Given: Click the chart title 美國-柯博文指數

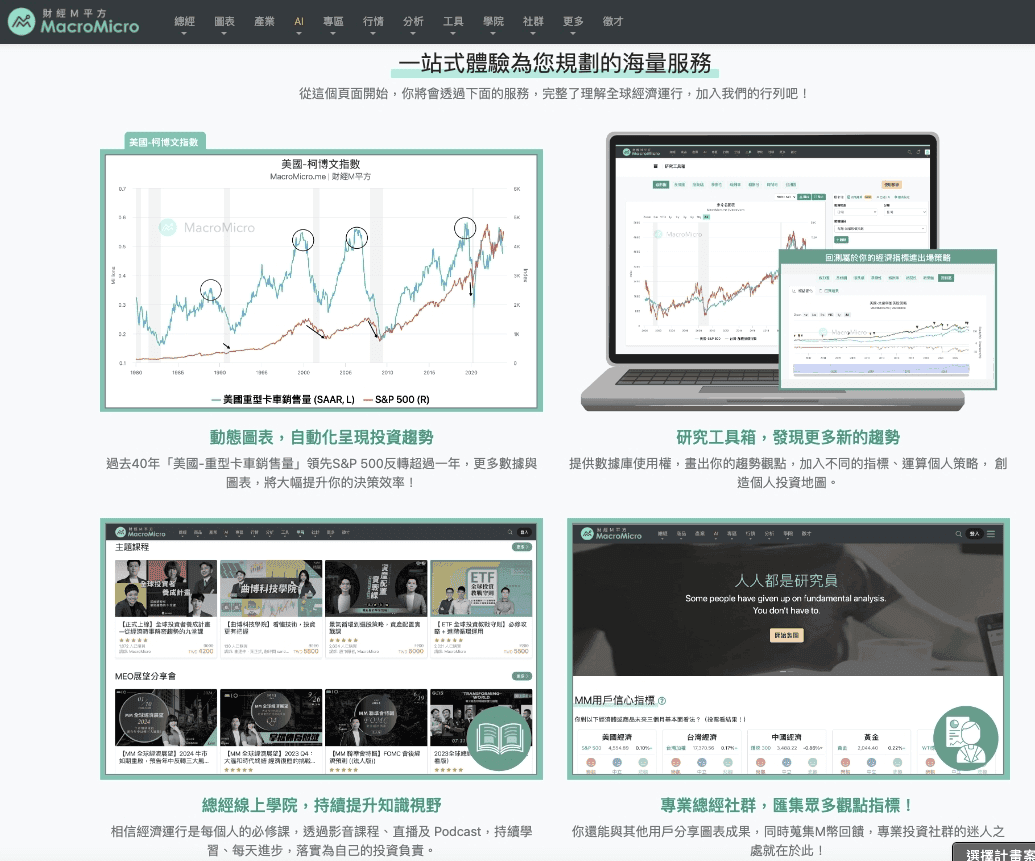Looking at the screenshot, I should click(x=320, y=164).
